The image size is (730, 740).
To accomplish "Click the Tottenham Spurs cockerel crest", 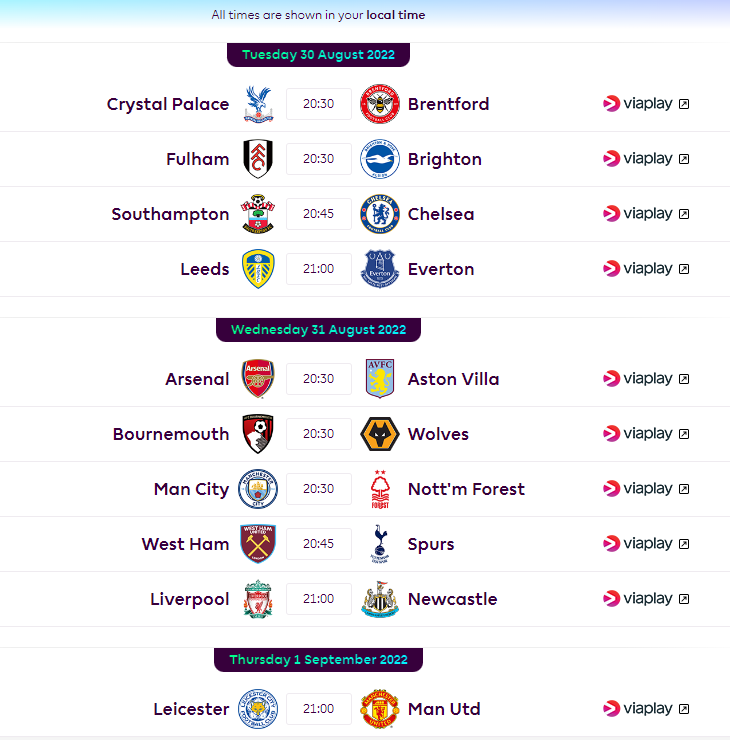I will coord(380,544).
